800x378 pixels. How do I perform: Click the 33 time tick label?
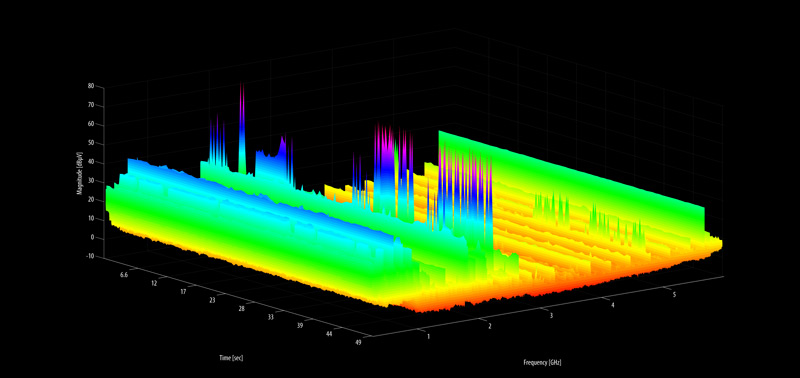(x=270, y=317)
